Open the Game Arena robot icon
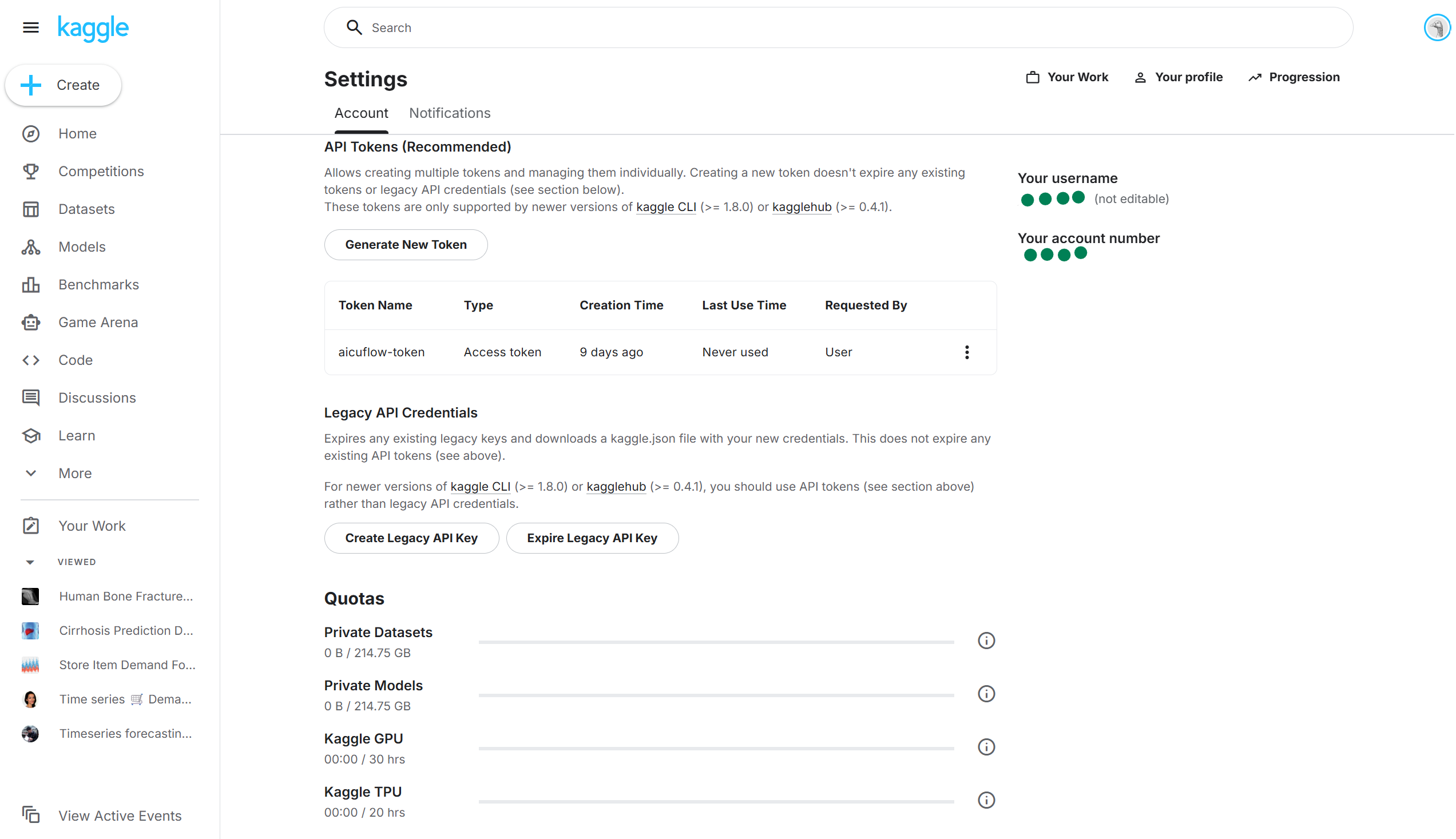This screenshot has width=1456, height=839. click(x=30, y=323)
